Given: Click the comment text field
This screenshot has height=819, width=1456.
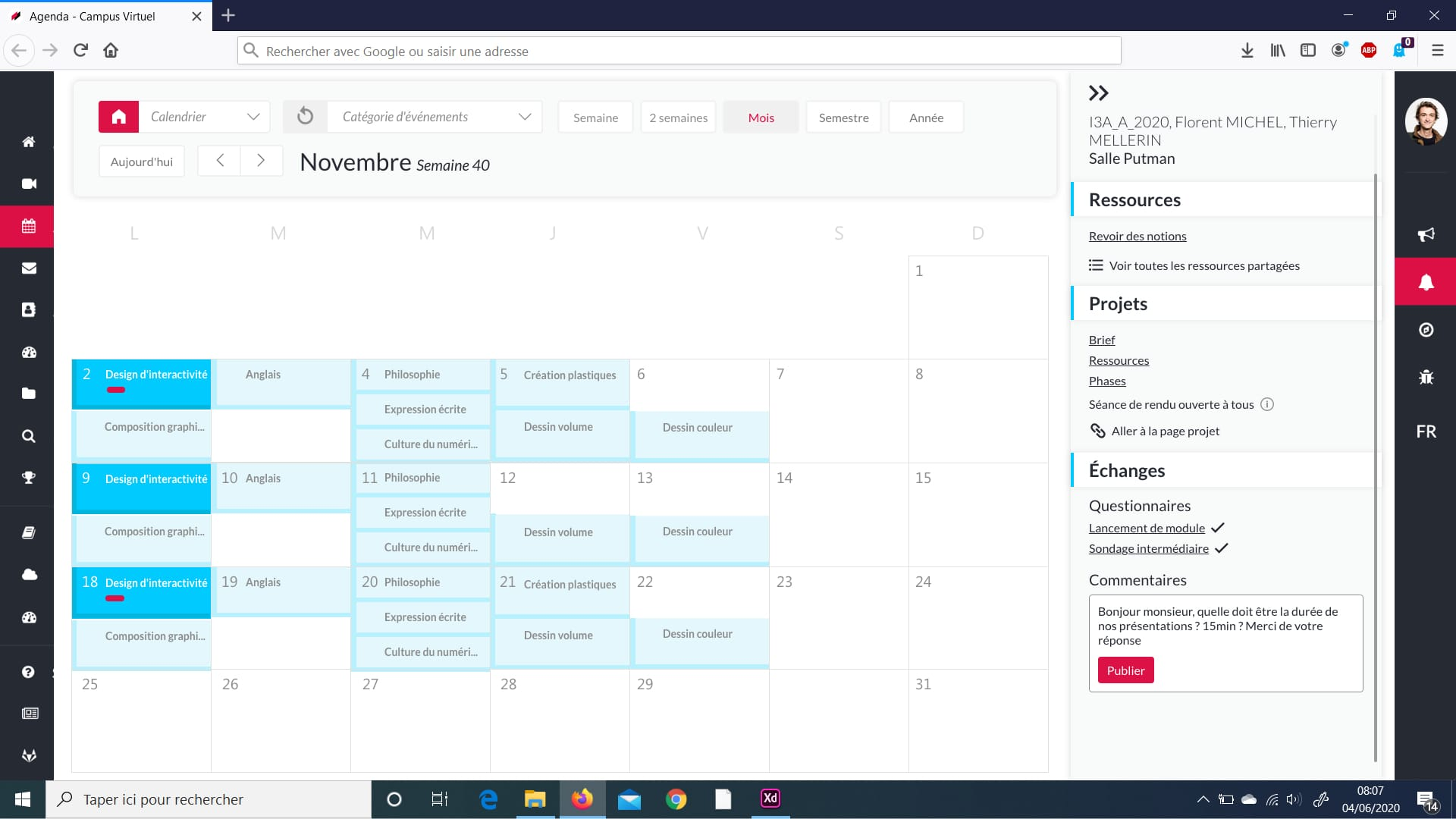Looking at the screenshot, I should coord(1225,626).
